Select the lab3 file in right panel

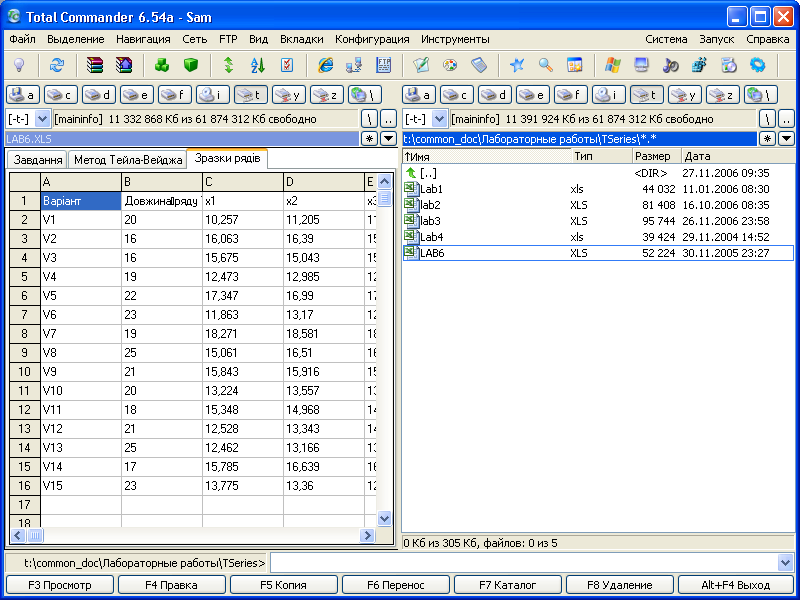598,221
